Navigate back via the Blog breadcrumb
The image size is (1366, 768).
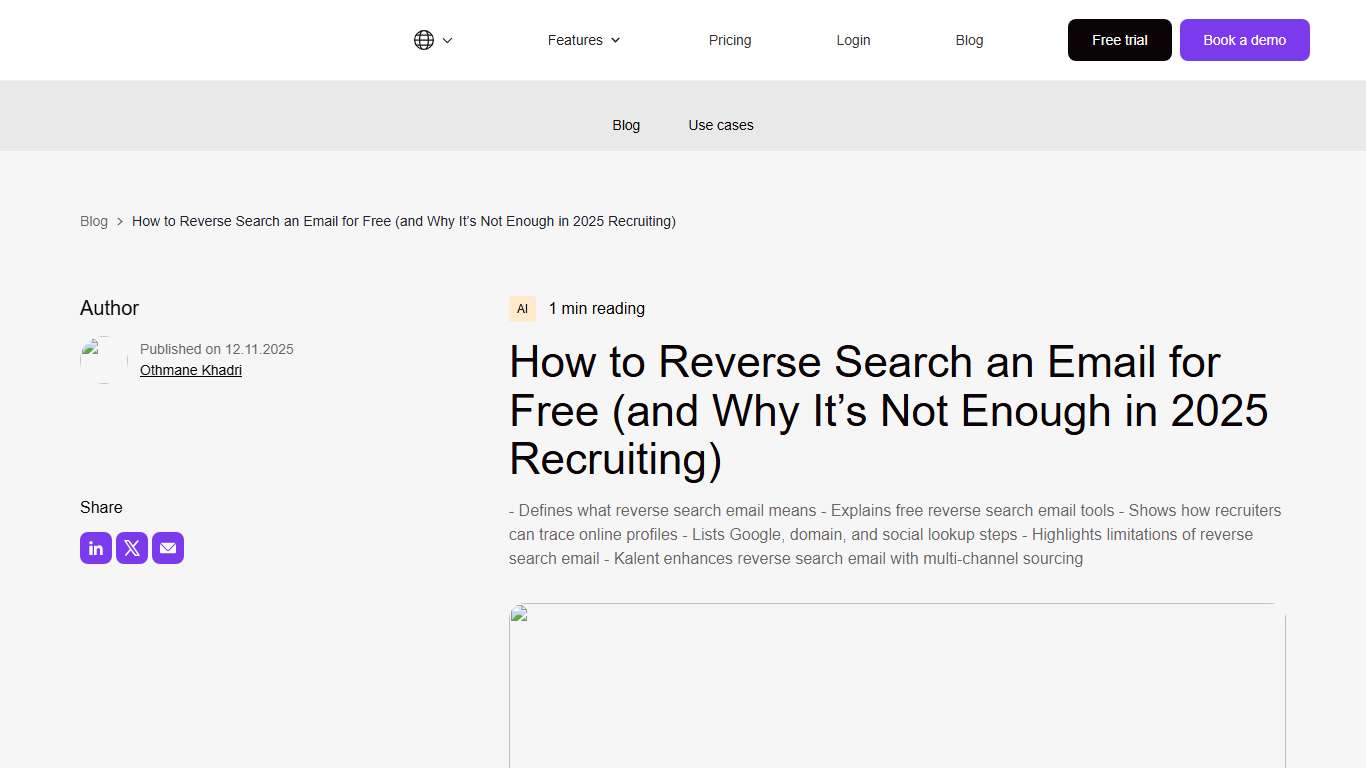coord(93,220)
